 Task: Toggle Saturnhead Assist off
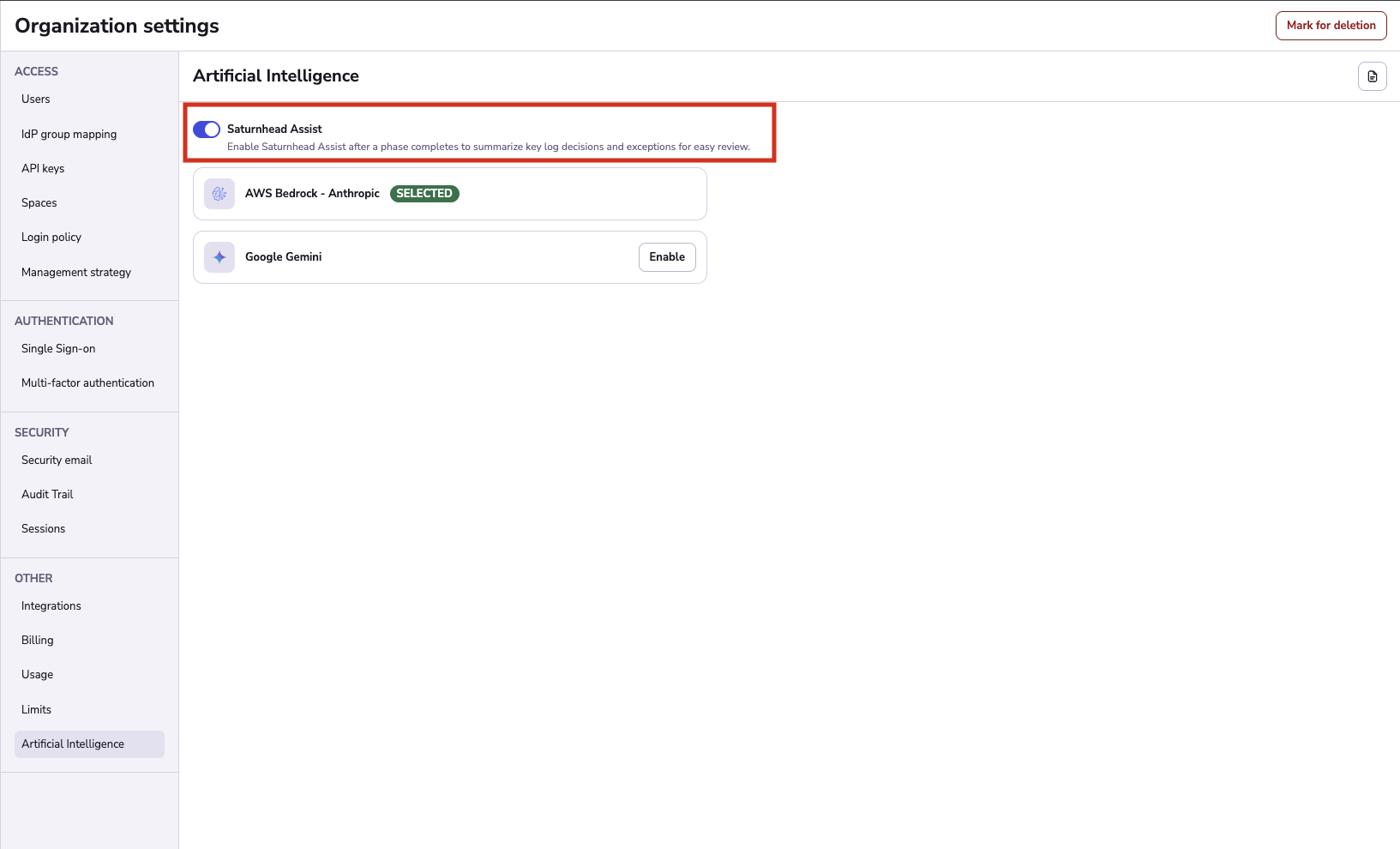coord(207,129)
